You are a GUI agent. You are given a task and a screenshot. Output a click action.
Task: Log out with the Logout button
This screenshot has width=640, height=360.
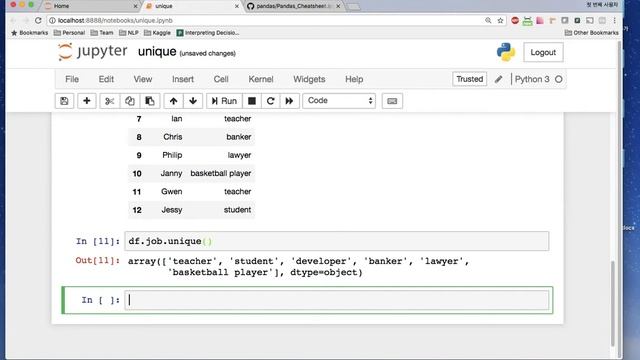coord(543,52)
